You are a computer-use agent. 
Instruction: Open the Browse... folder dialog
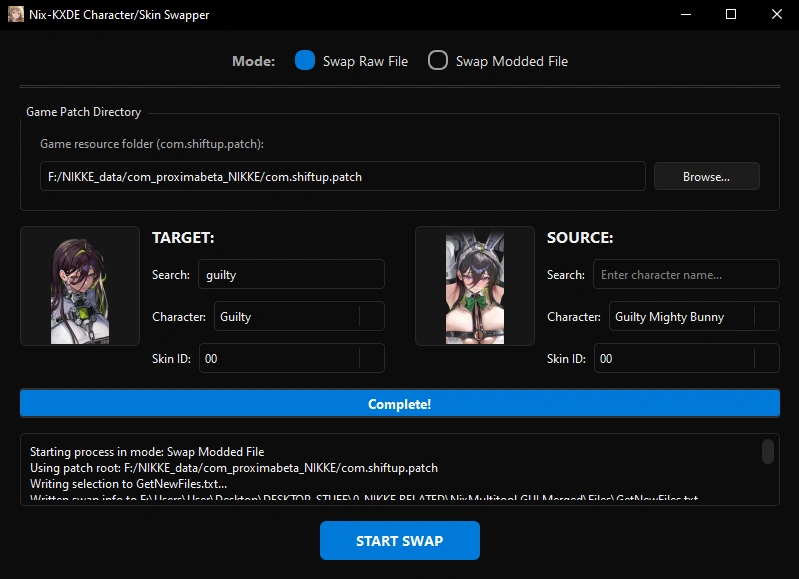coord(706,176)
